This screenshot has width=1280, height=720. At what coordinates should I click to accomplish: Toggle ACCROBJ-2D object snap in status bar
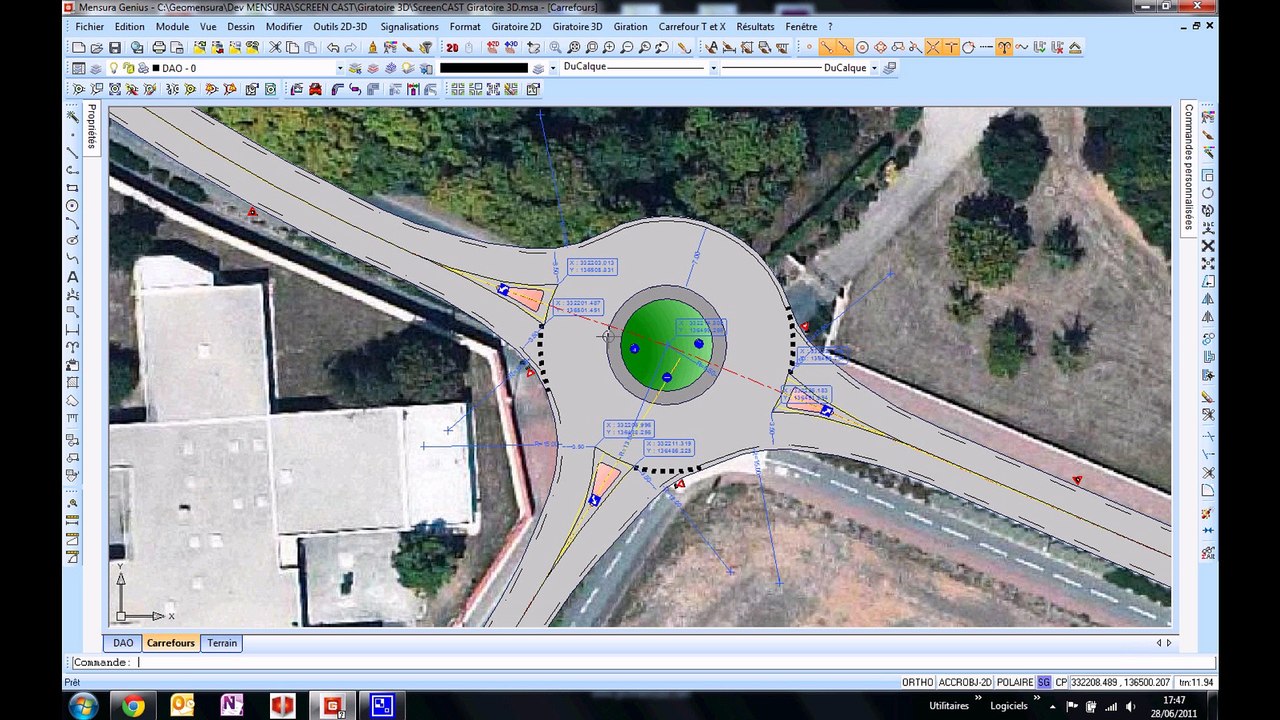965,682
